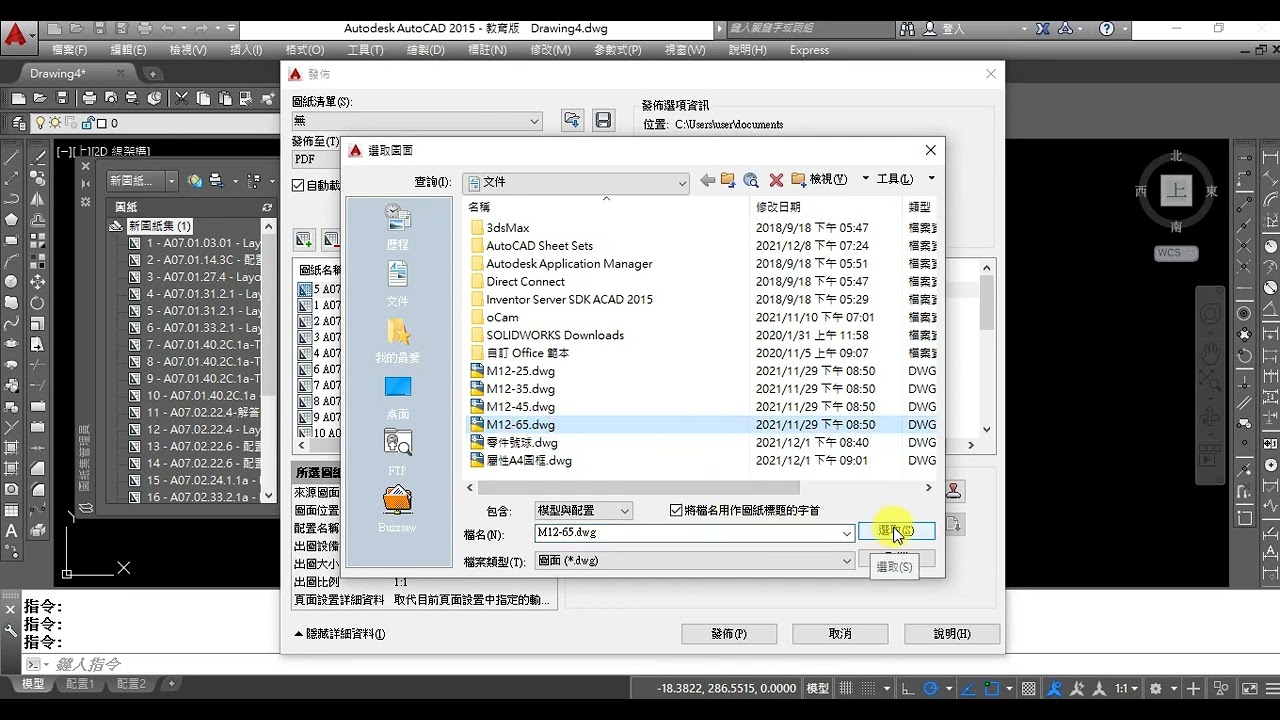Open the 插入(I) menu
This screenshot has width=1280, height=720.
[246, 50]
